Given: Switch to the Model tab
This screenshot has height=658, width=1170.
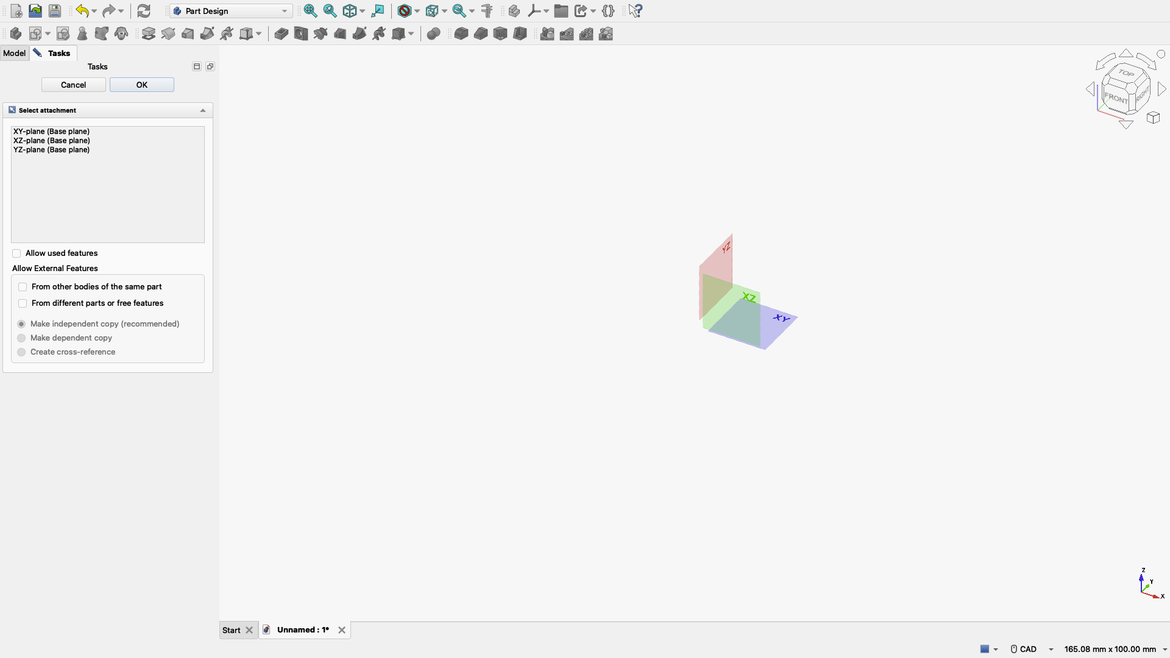Looking at the screenshot, I should pyautogui.click(x=14, y=52).
